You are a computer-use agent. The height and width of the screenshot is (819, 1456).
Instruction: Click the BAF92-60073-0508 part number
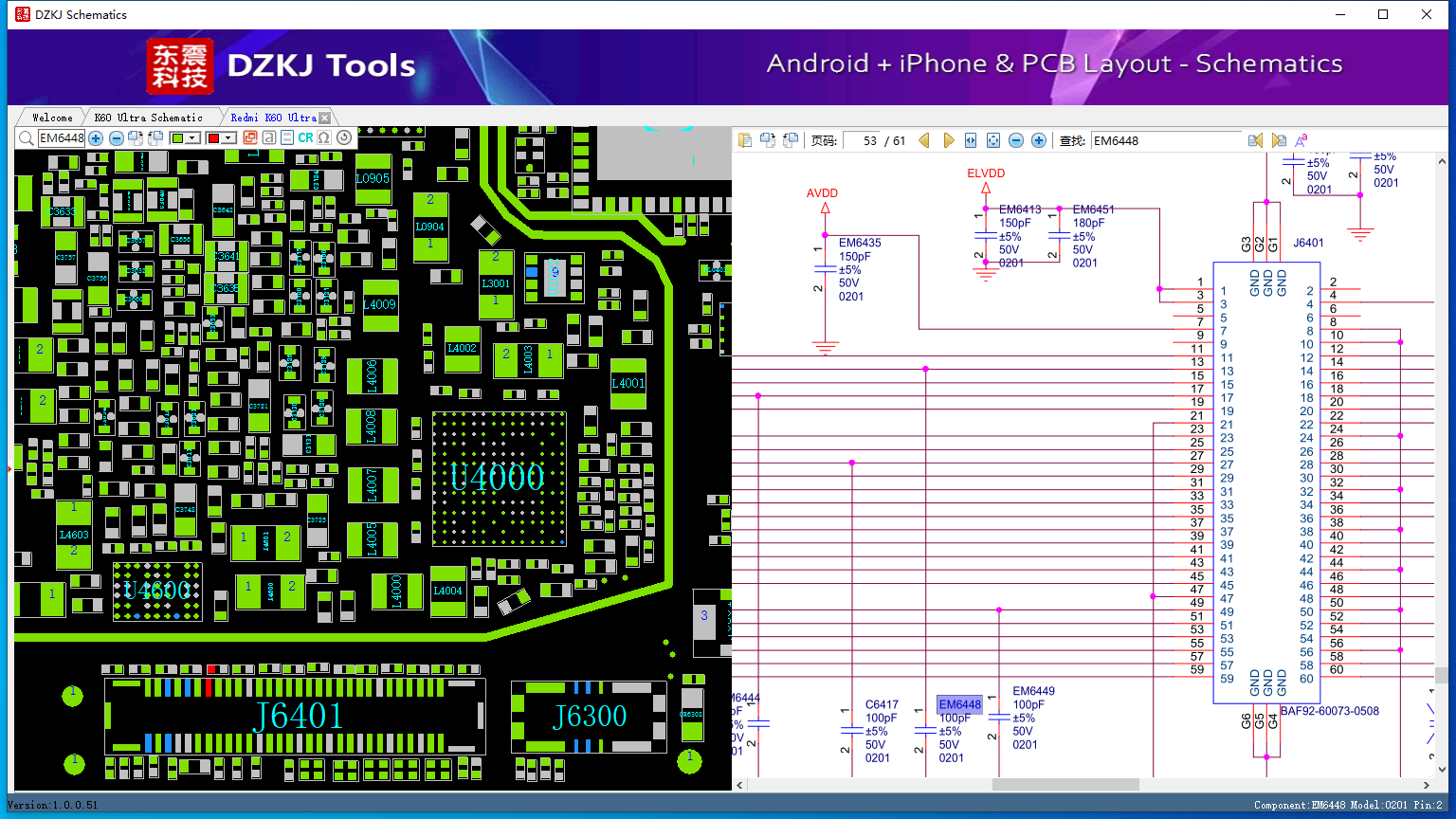(x=1330, y=711)
